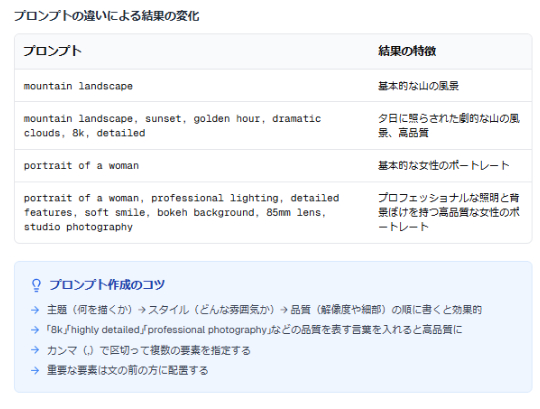Click the arrow icon before 重要な要素 tip
Screen dimensions: 540x409
click(35, 370)
